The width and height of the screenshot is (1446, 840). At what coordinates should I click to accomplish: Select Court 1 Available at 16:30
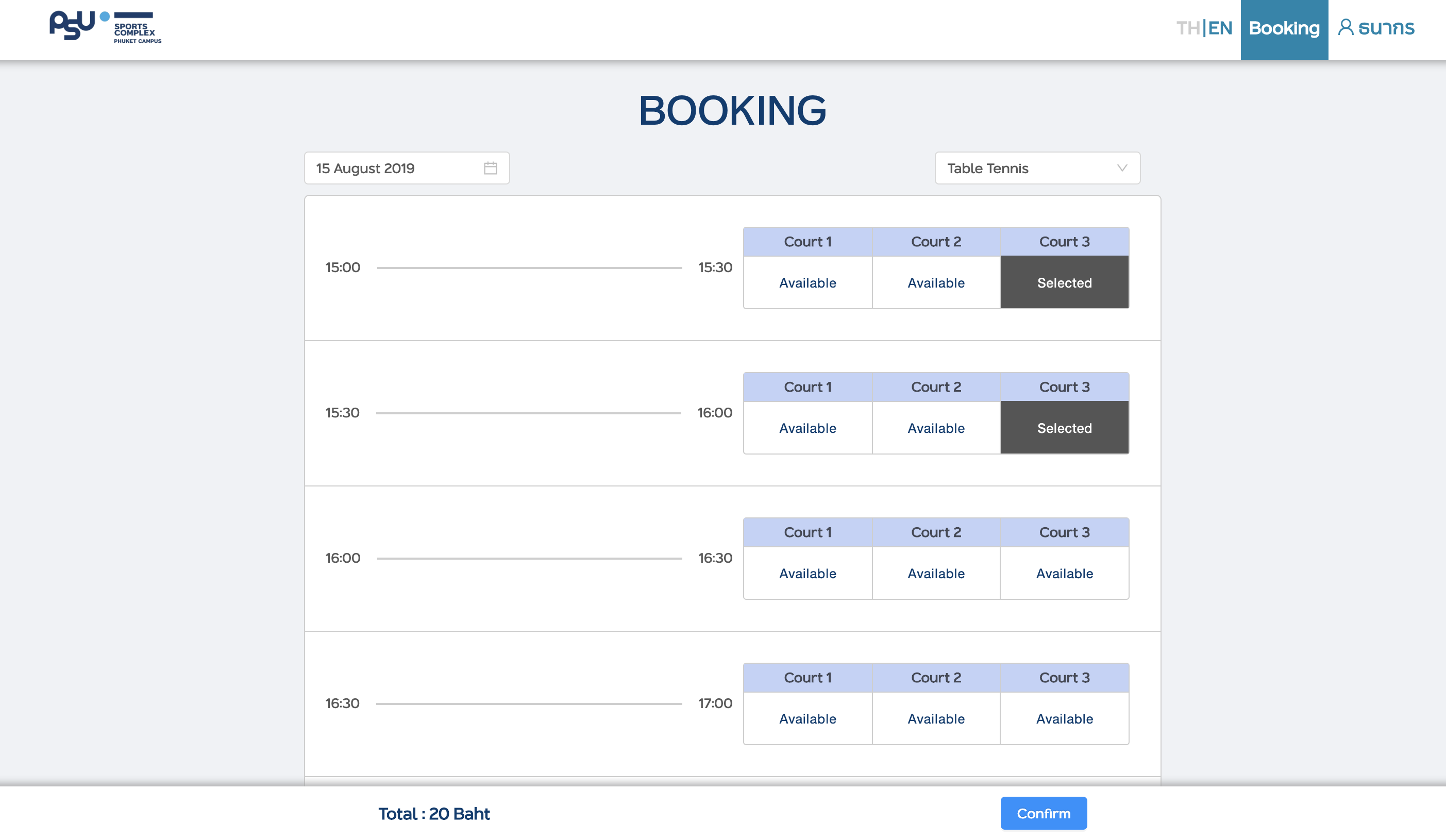pyautogui.click(x=808, y=718)
